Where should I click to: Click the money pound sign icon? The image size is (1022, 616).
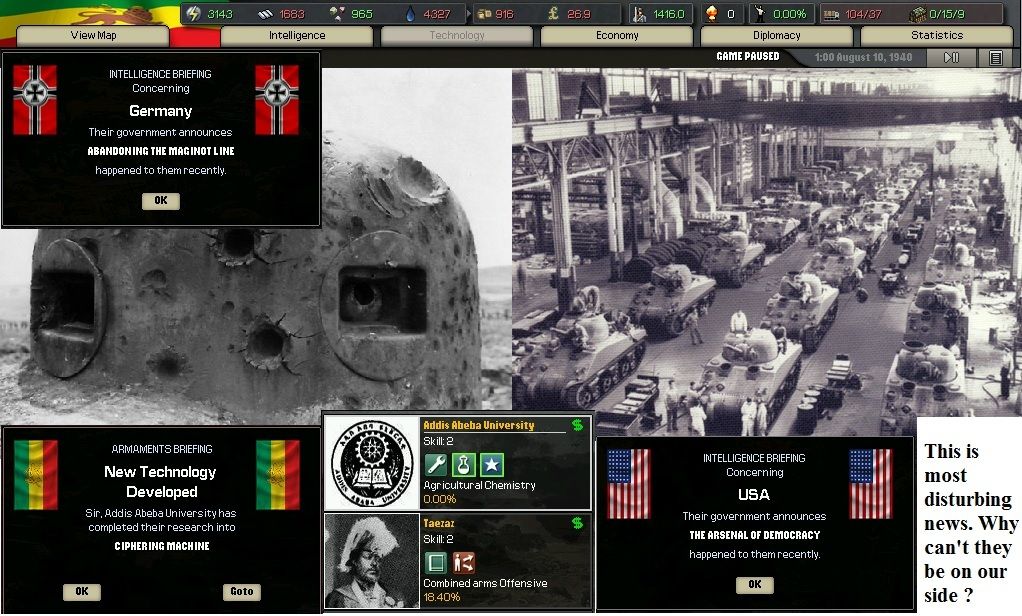[553, 14]
